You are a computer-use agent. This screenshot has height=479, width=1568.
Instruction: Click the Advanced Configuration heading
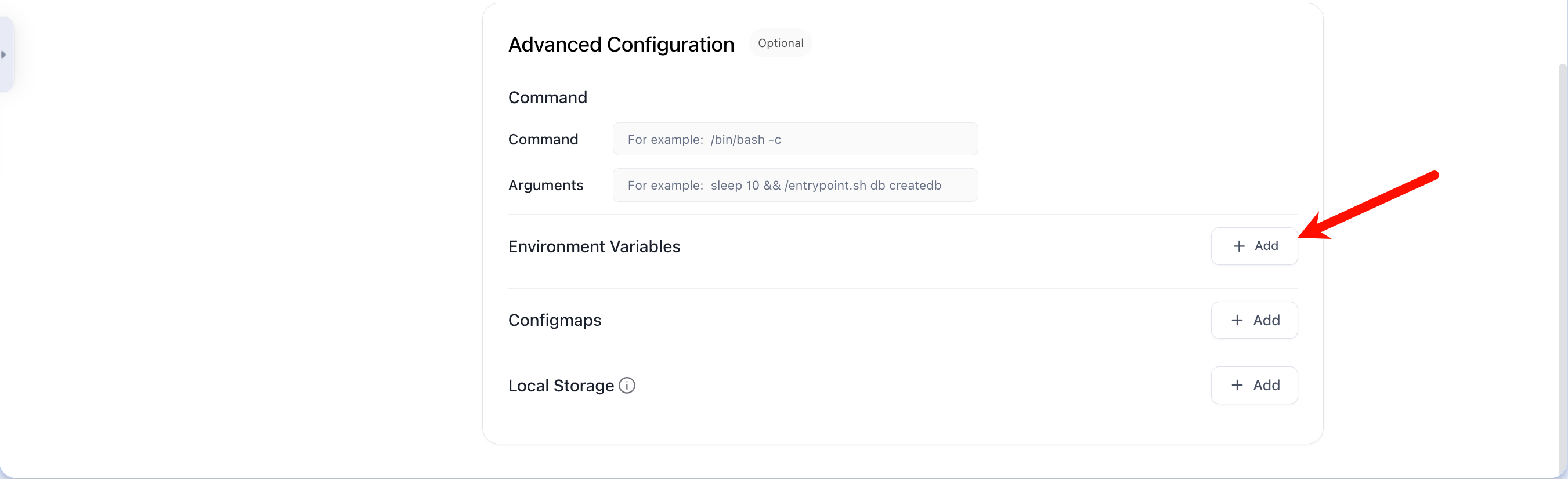point(621,45)
